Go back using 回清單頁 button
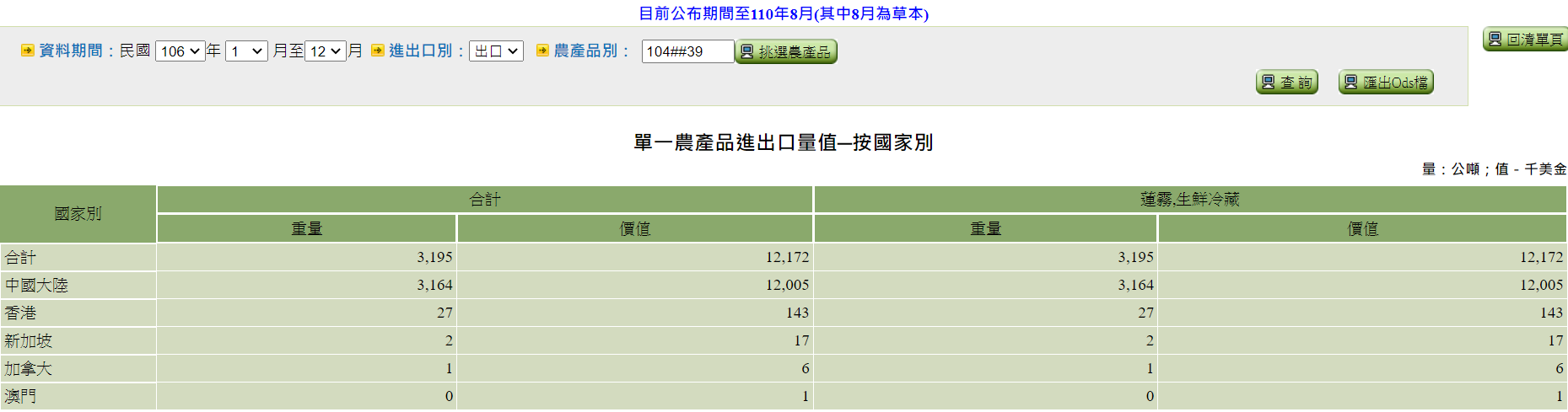 click(x=1525, y=40)
